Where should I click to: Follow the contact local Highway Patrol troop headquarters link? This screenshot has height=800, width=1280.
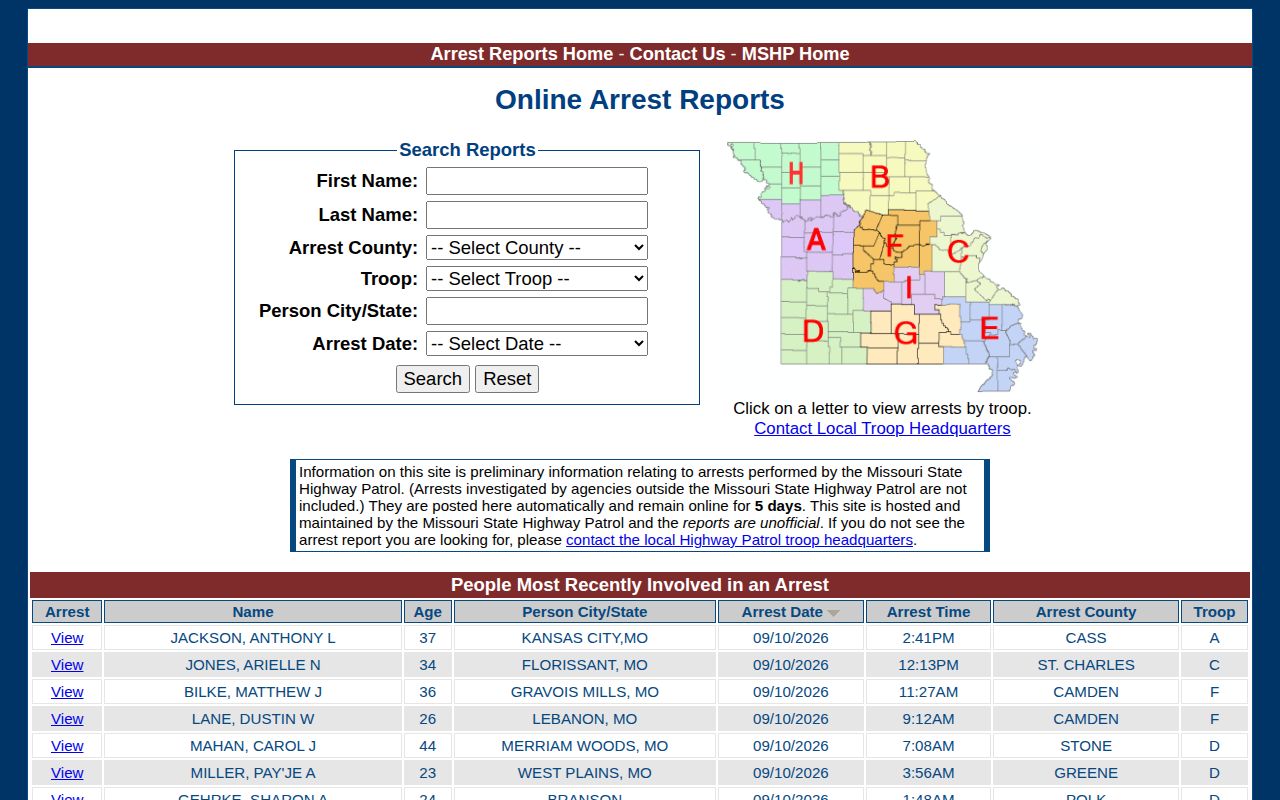(739, 540)
